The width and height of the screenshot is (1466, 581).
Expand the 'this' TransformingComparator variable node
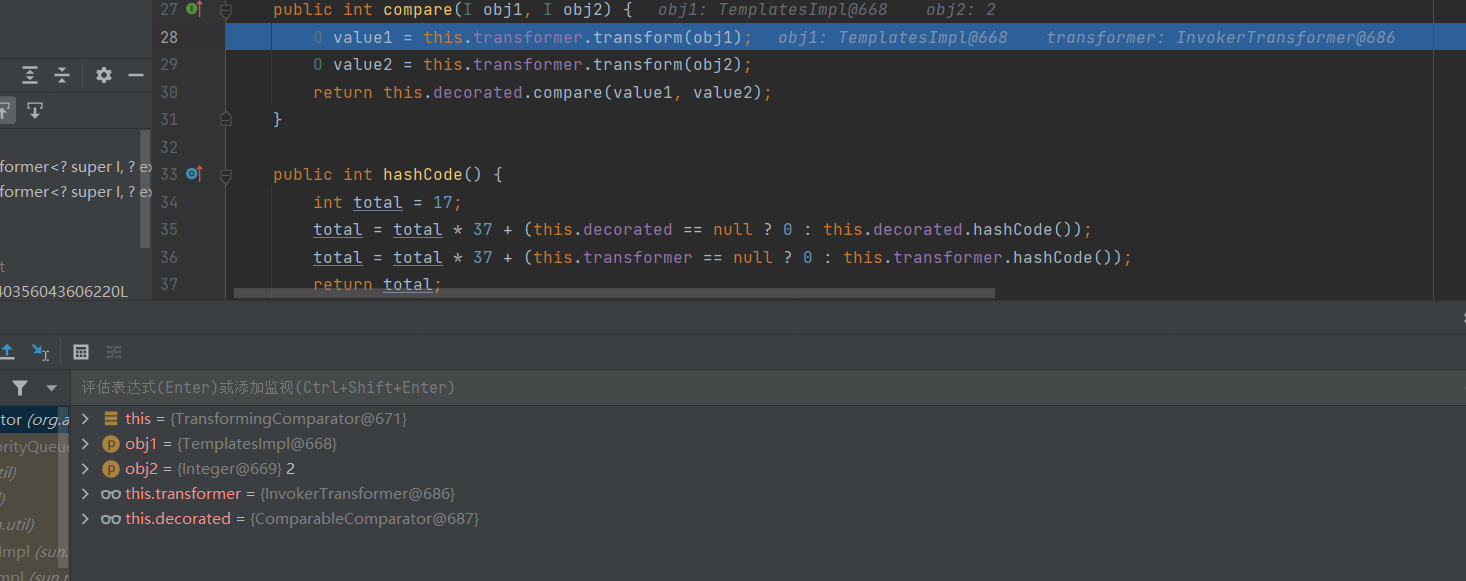click(x=85, y=419)
